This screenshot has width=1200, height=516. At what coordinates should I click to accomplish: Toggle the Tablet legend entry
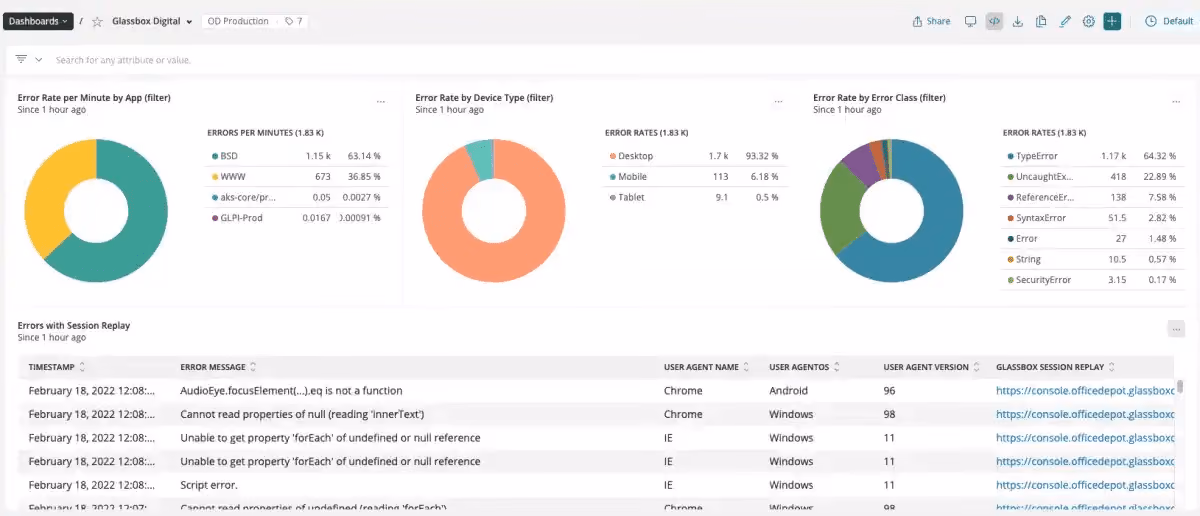tap(696, 197)
